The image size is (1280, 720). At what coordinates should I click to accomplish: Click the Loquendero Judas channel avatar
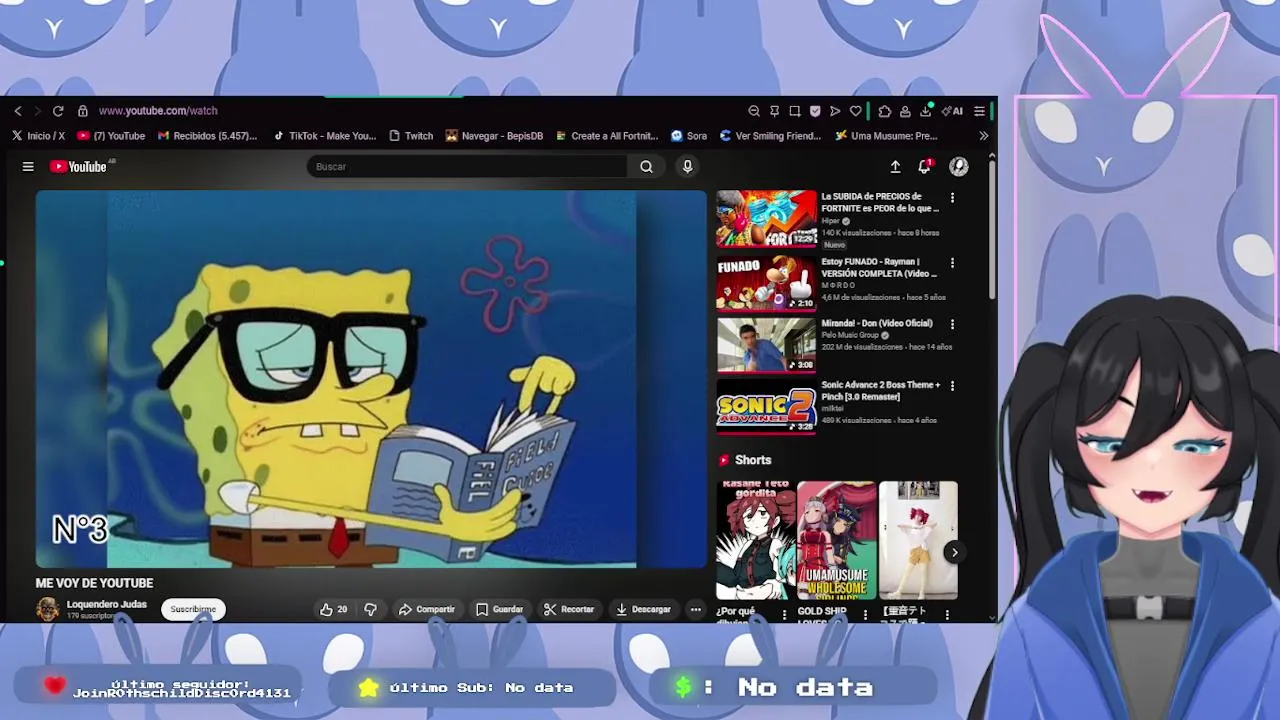pyautogui.click(x=48, y=609)
